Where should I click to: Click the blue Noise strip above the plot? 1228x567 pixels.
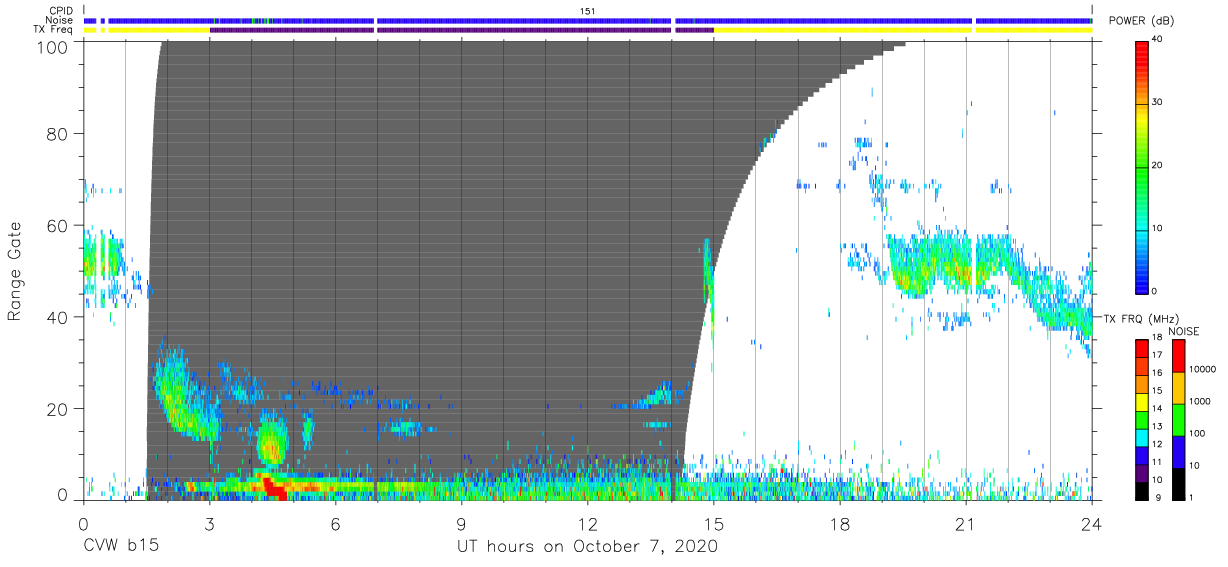click(588, 20)
